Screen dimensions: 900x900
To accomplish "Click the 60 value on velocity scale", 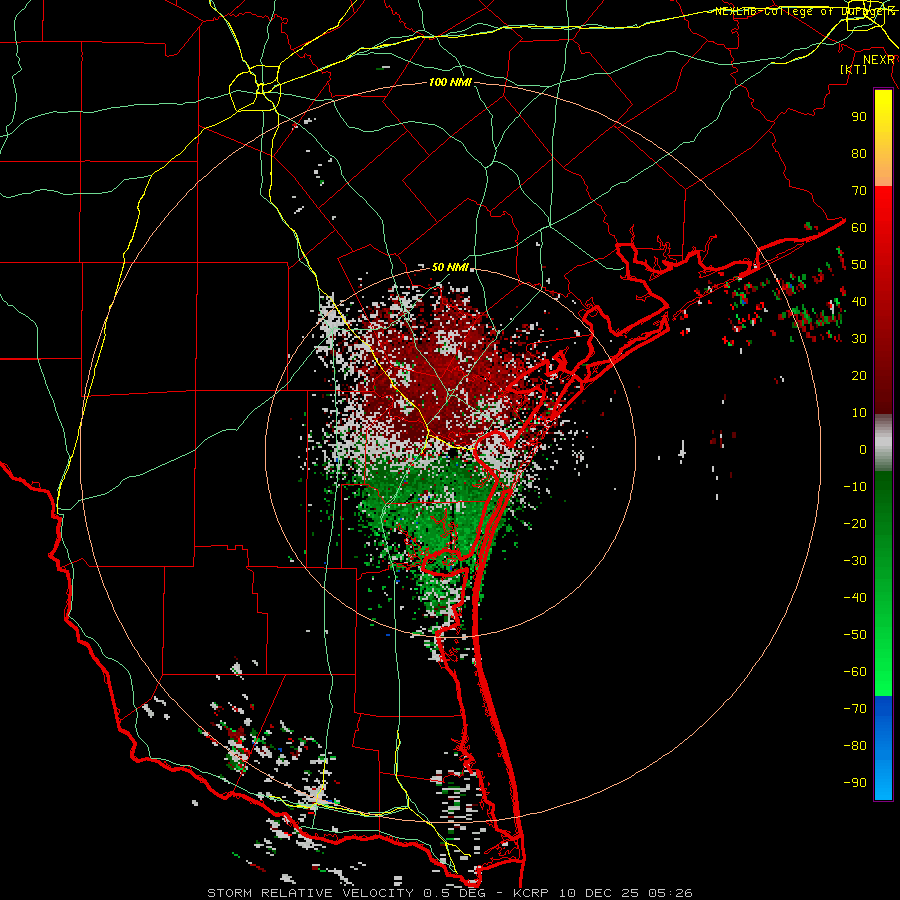I will (859, 228).
